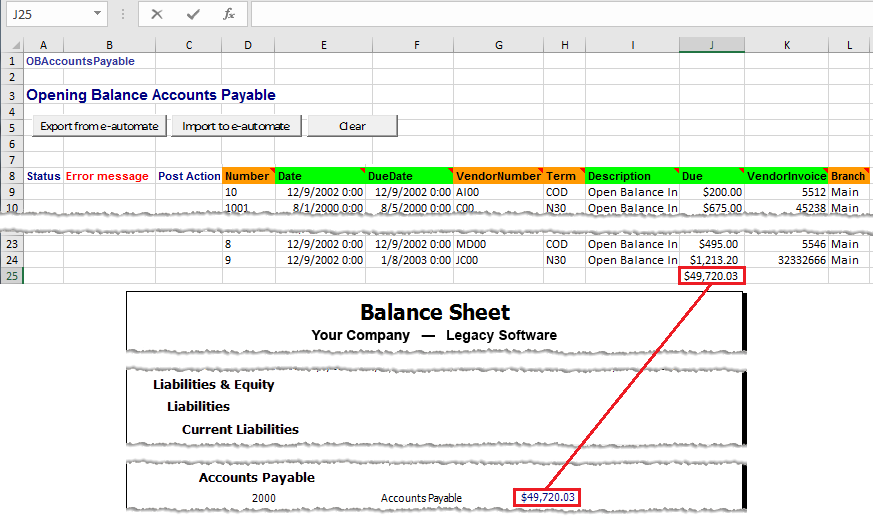873x516 pixels.
Task: Select row 25 header
Action: (12, 275)
